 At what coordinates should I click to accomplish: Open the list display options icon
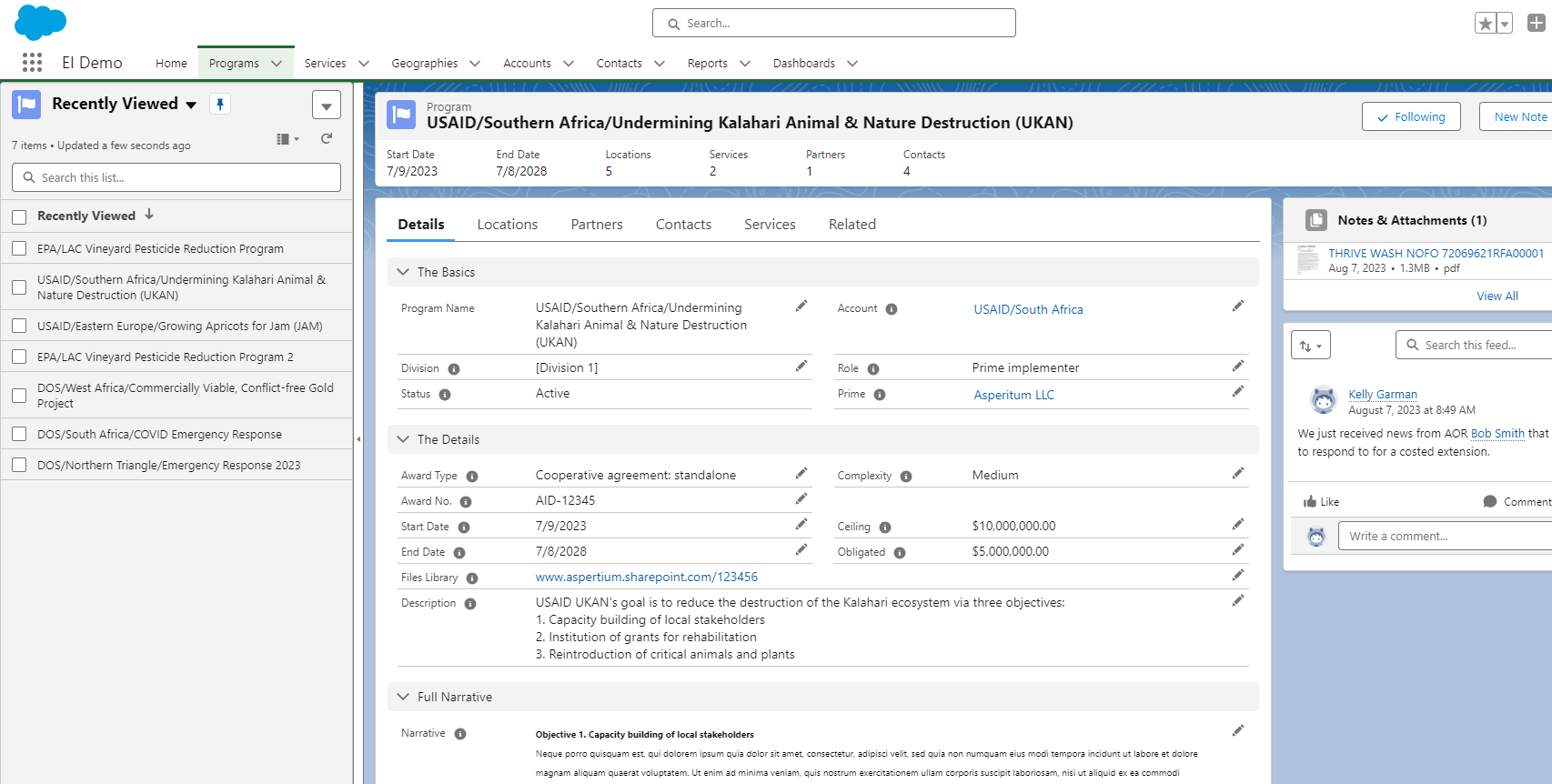point(287,139)
